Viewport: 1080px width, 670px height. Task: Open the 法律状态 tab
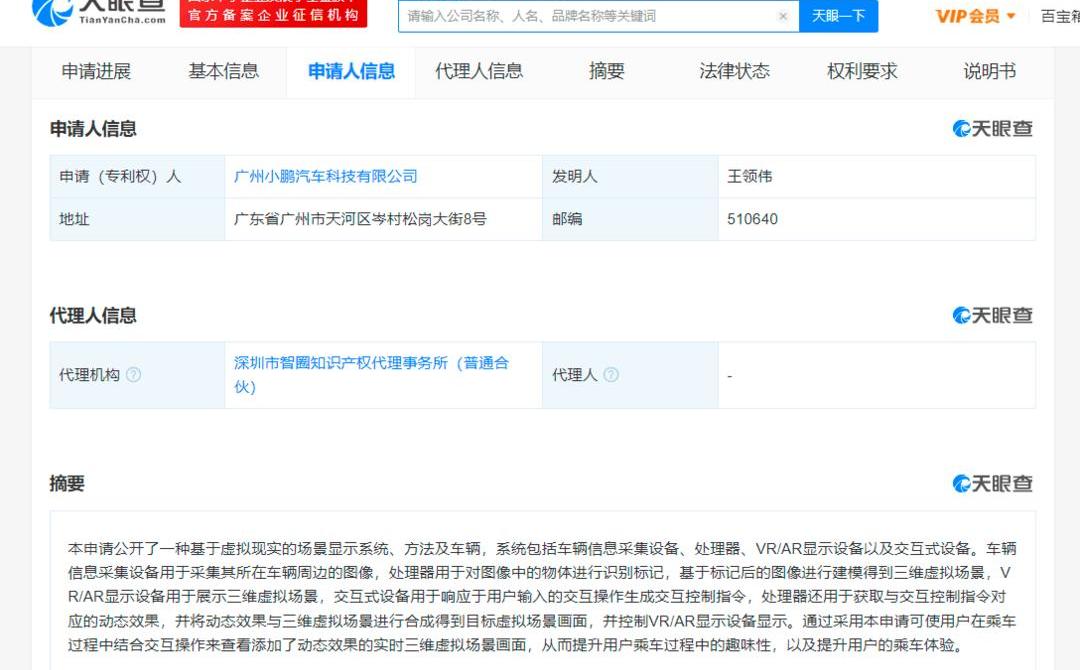(x=734, y=71)
